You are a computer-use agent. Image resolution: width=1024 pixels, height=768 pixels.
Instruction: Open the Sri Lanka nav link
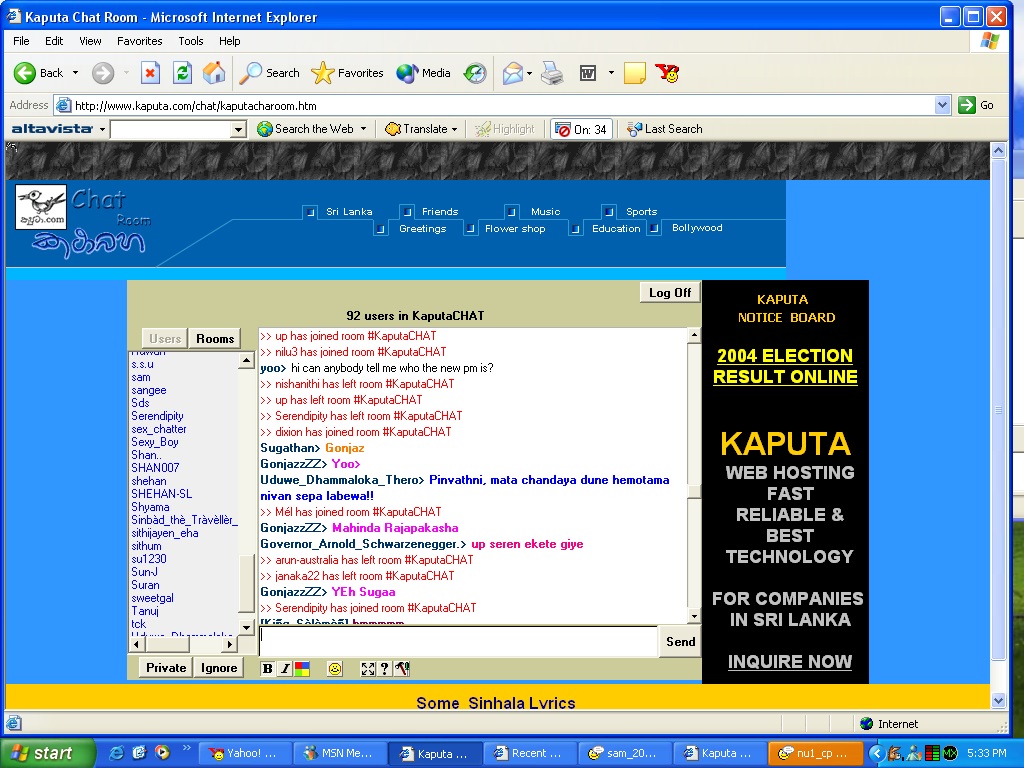(349, 212)
